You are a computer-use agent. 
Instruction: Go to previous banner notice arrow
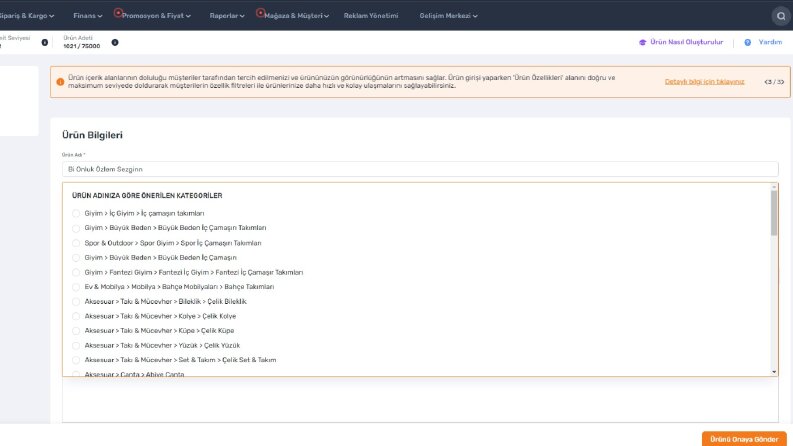767,82
